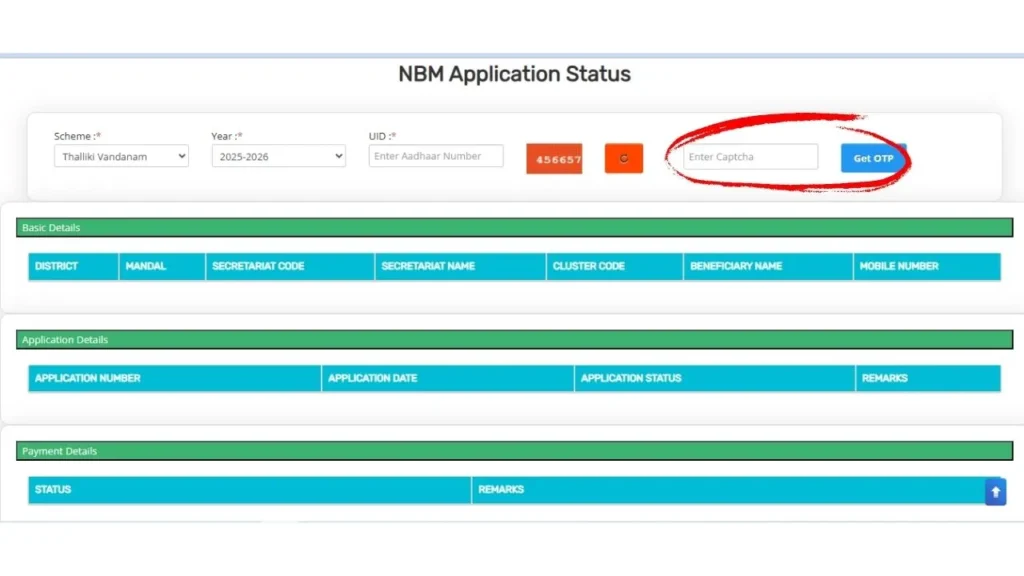Click the APPLICATION NUMBER column header
This screenshot has width=1024, height=576.
[x=174, y=378]
